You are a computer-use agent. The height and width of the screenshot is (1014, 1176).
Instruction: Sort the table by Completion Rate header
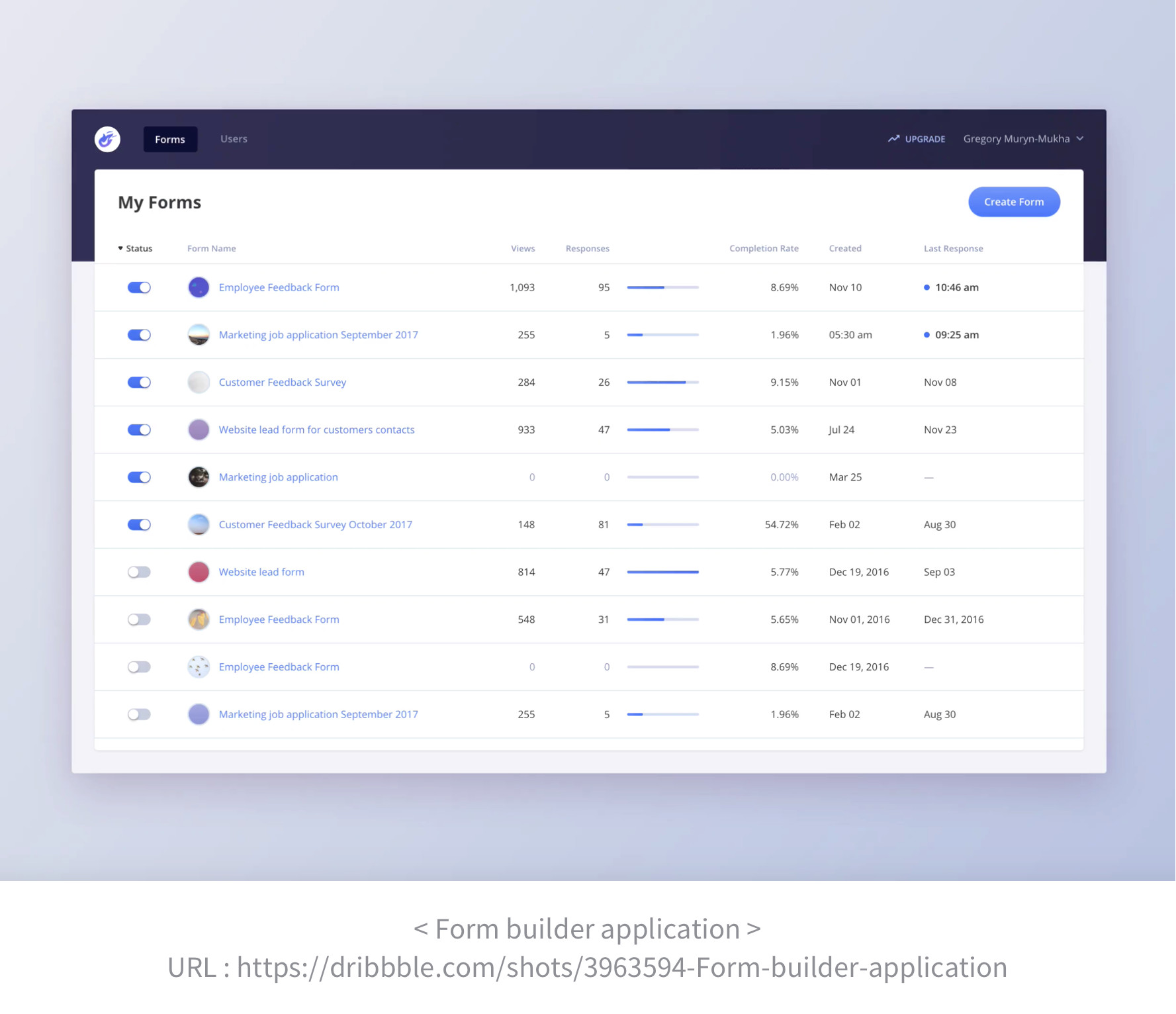(764, 249)
